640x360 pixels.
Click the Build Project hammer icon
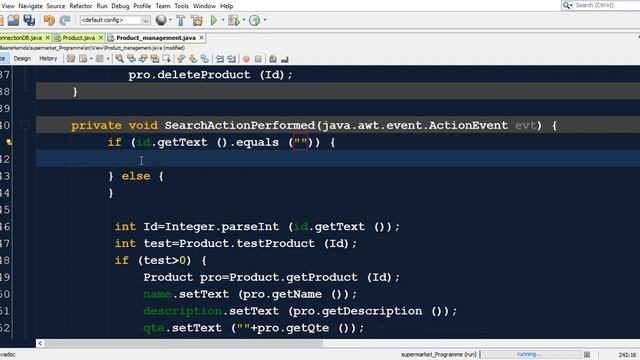(180, 20)
